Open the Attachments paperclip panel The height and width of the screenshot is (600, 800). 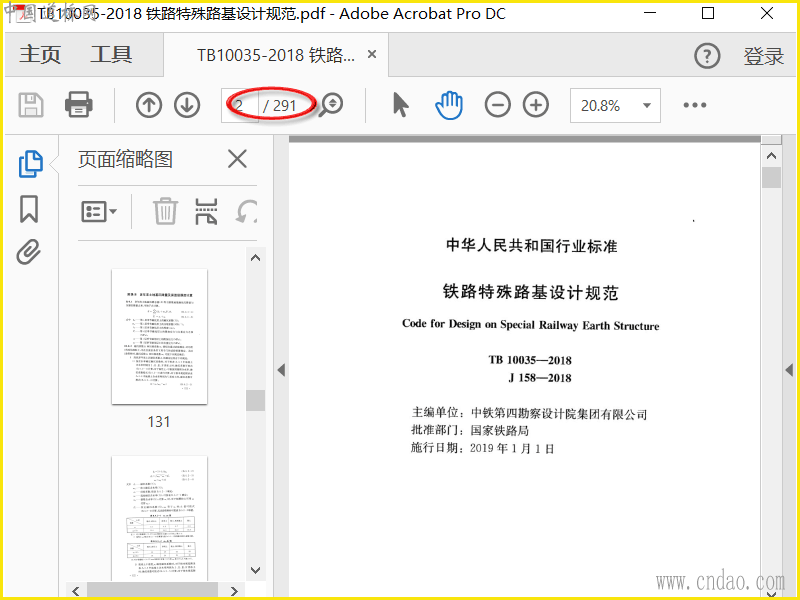29,252
